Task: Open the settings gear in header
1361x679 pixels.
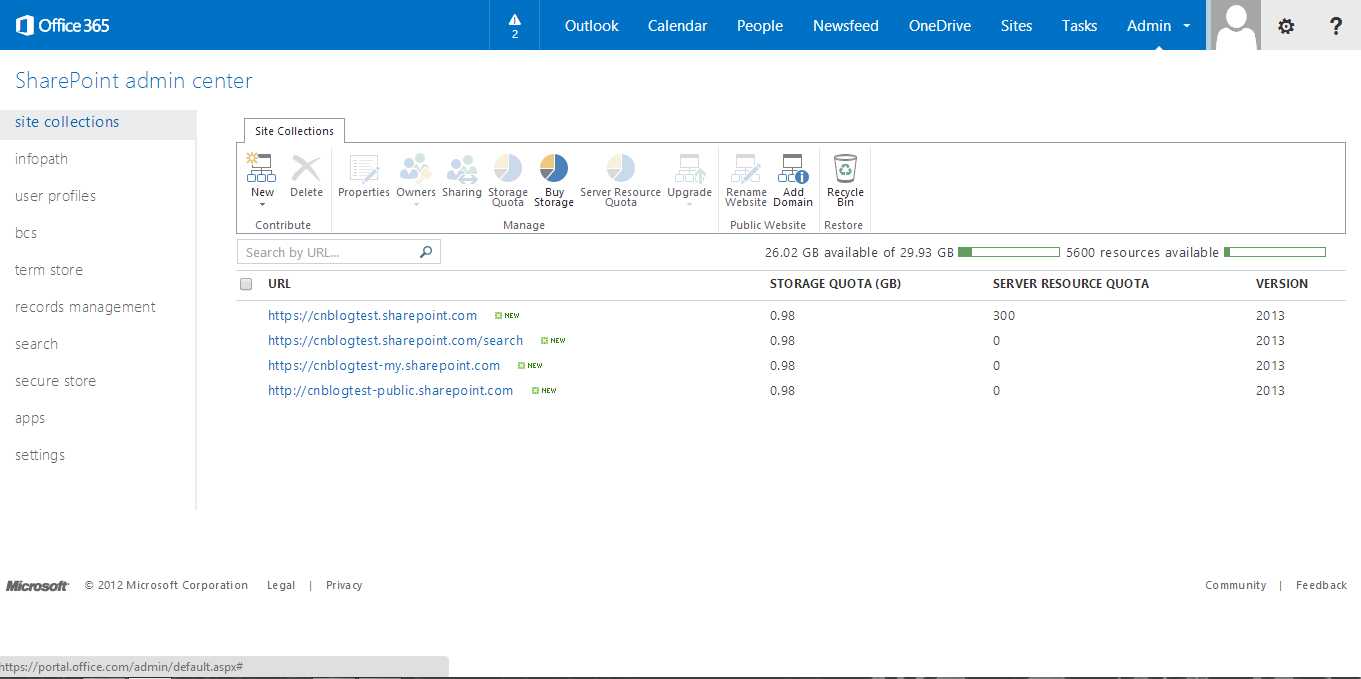Action: (x=1286, y=26)
